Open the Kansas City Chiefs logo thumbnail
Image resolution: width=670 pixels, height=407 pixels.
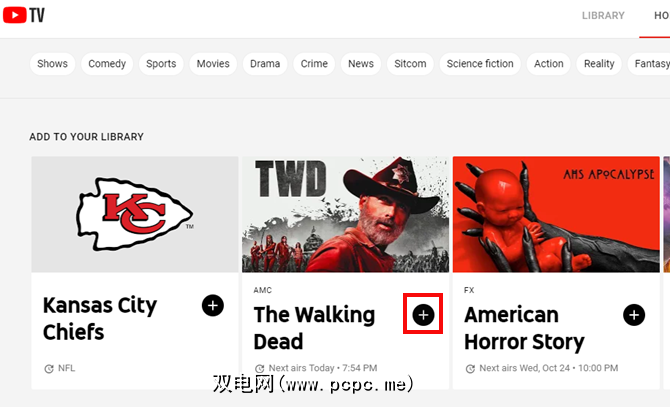coord(135,214)
